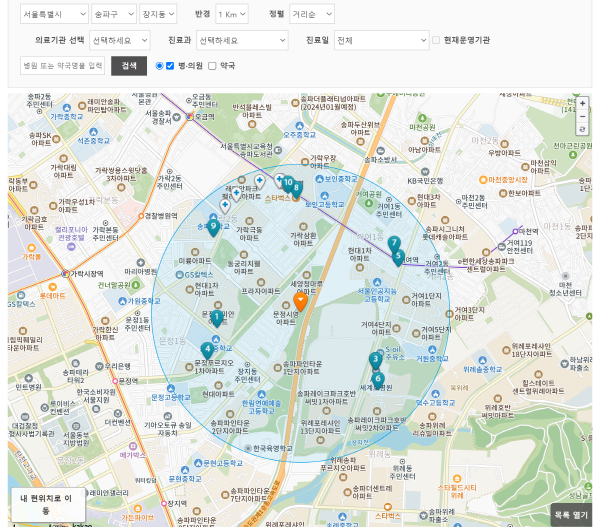Select hospital marker number 9

[214, 228]
